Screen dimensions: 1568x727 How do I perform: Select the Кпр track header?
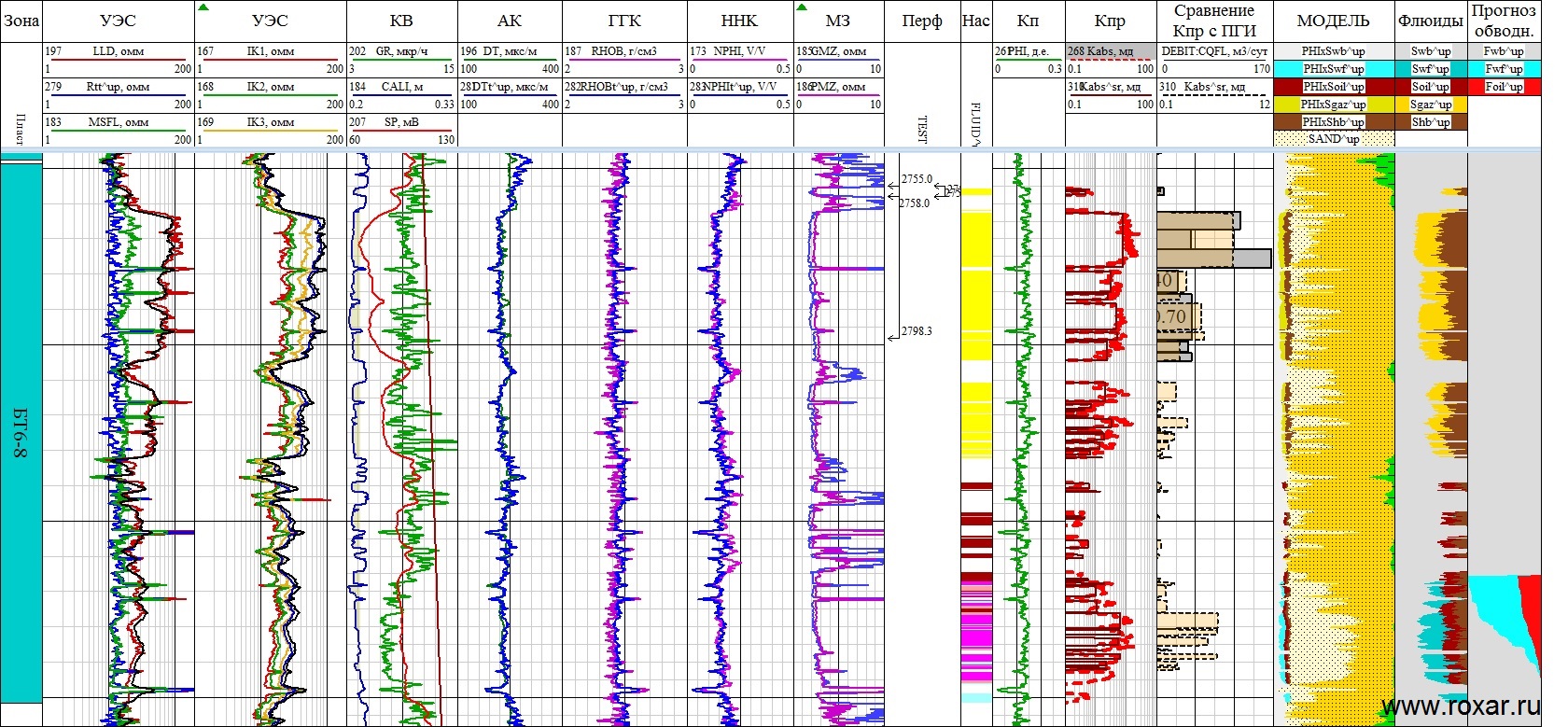tap(1110, 21)
